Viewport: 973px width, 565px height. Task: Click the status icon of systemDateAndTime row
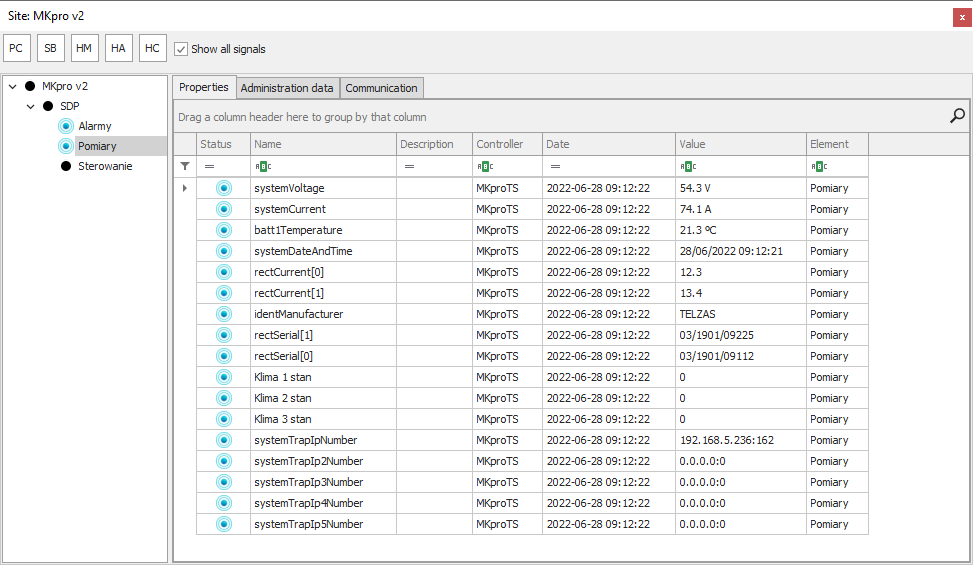[x=224, y=251]
